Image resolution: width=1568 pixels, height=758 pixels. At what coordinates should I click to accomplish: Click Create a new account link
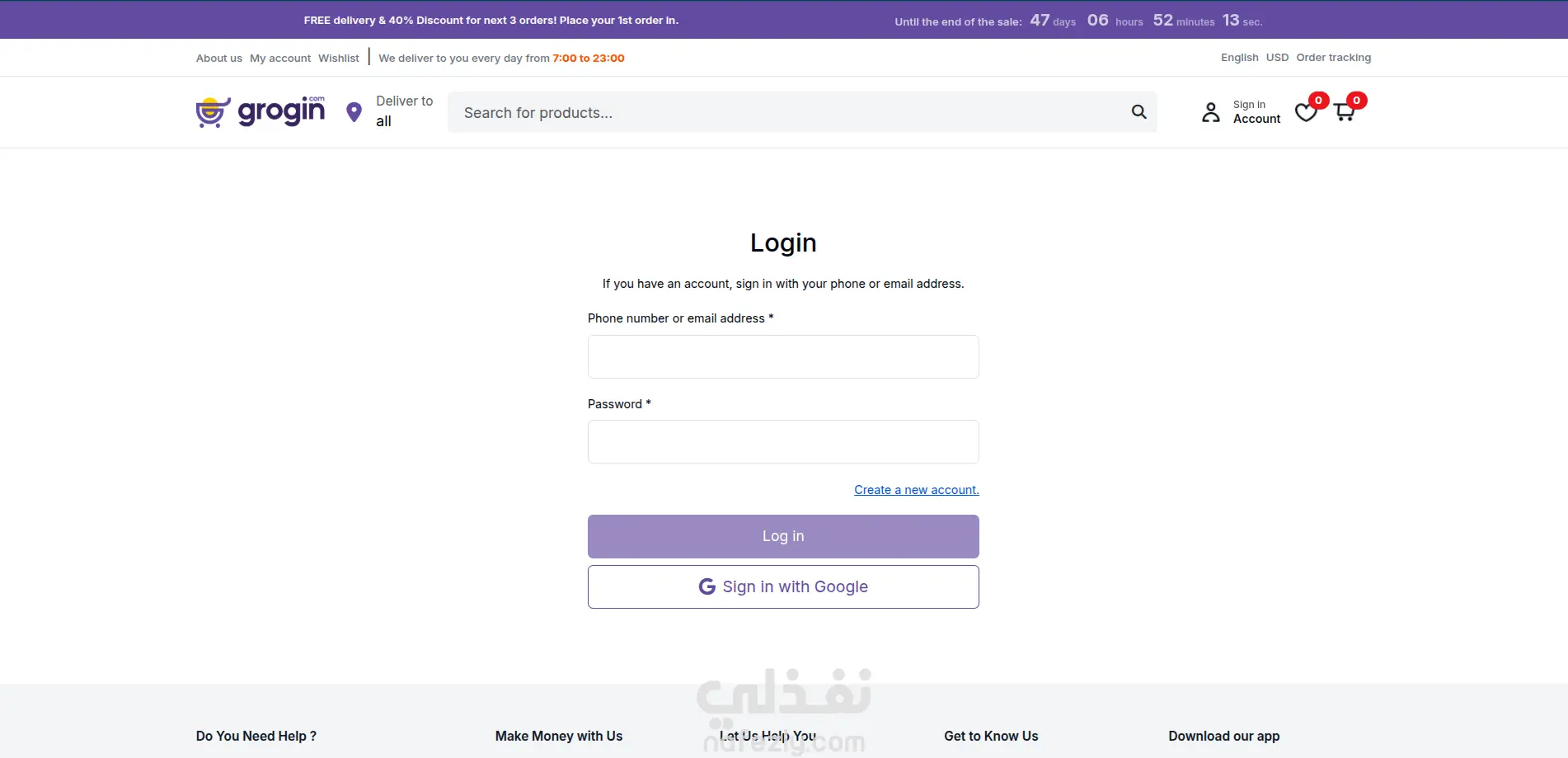[x=916, y=490]
